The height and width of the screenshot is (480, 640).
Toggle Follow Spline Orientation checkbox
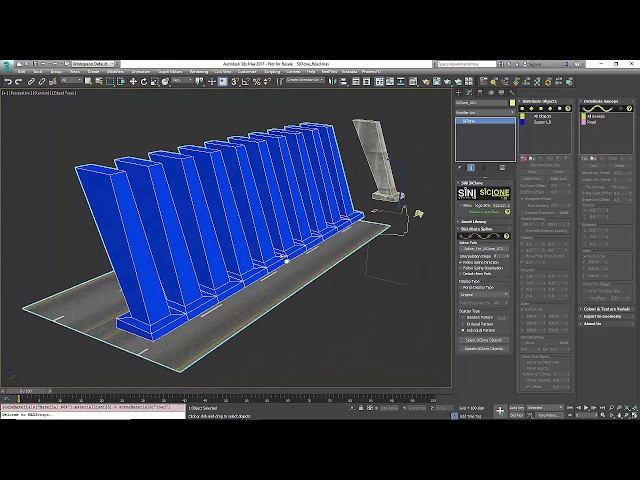tap(461, 268)
